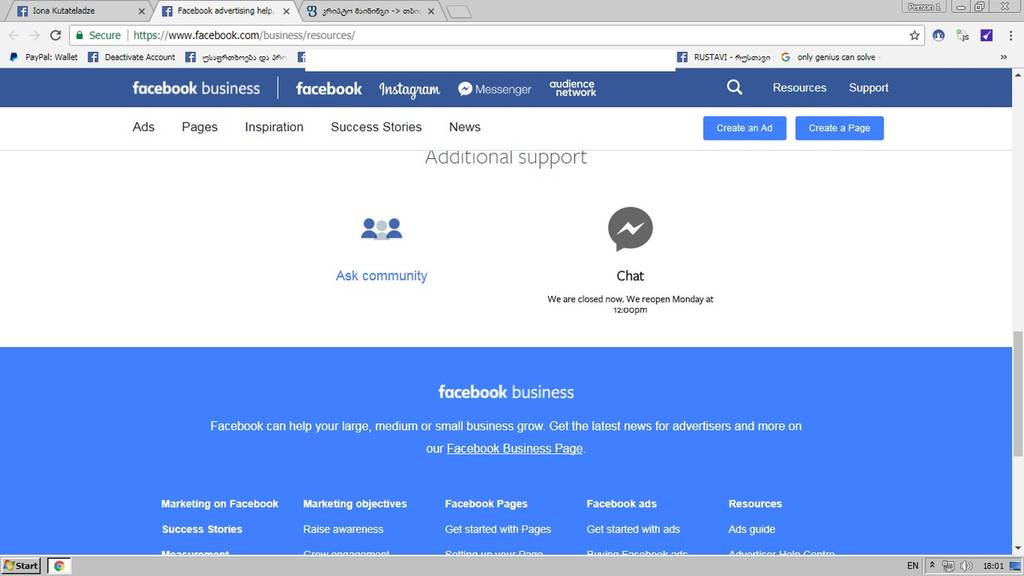Open the Raise awareness footer link
This screenshot has width=1024, height=576.
(x=343, y=529)
